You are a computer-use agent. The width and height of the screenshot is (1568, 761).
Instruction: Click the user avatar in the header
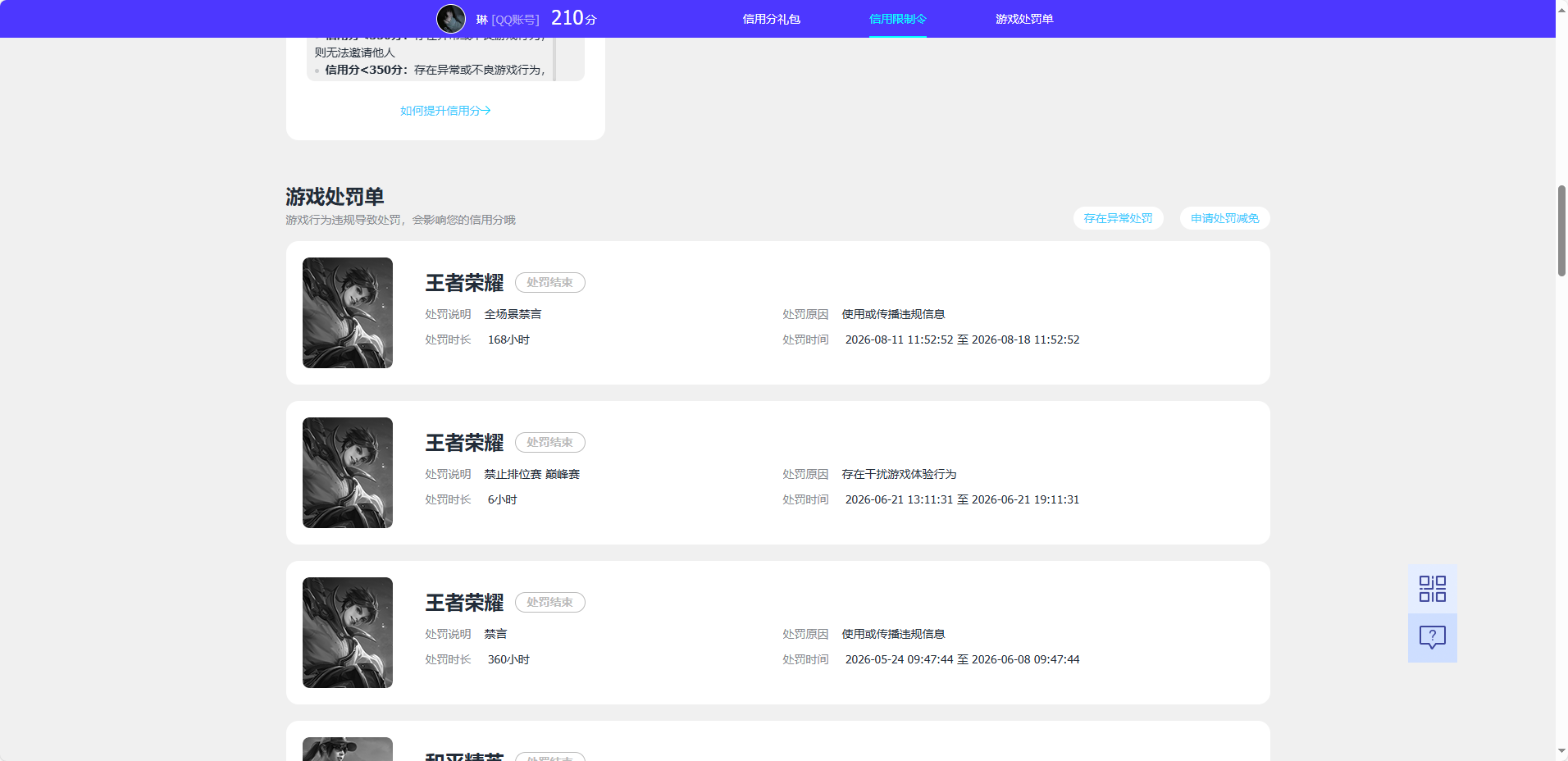tap(451, 19)
